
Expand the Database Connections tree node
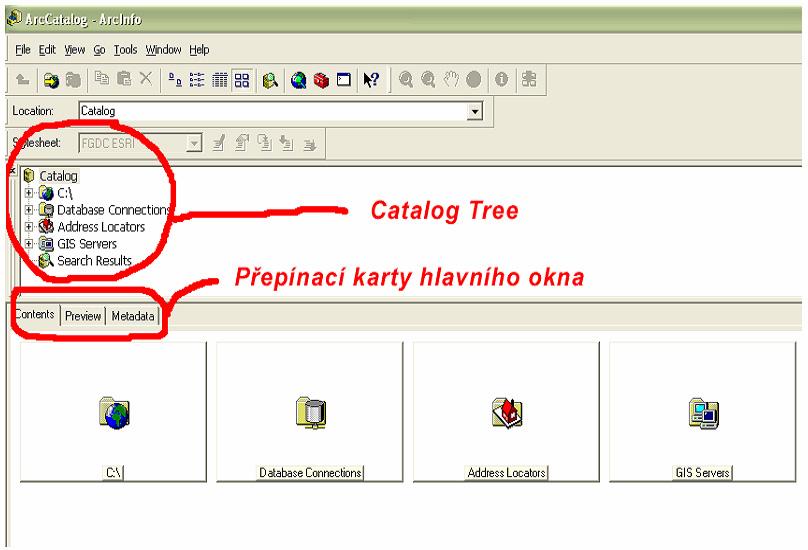coord(29,210)
